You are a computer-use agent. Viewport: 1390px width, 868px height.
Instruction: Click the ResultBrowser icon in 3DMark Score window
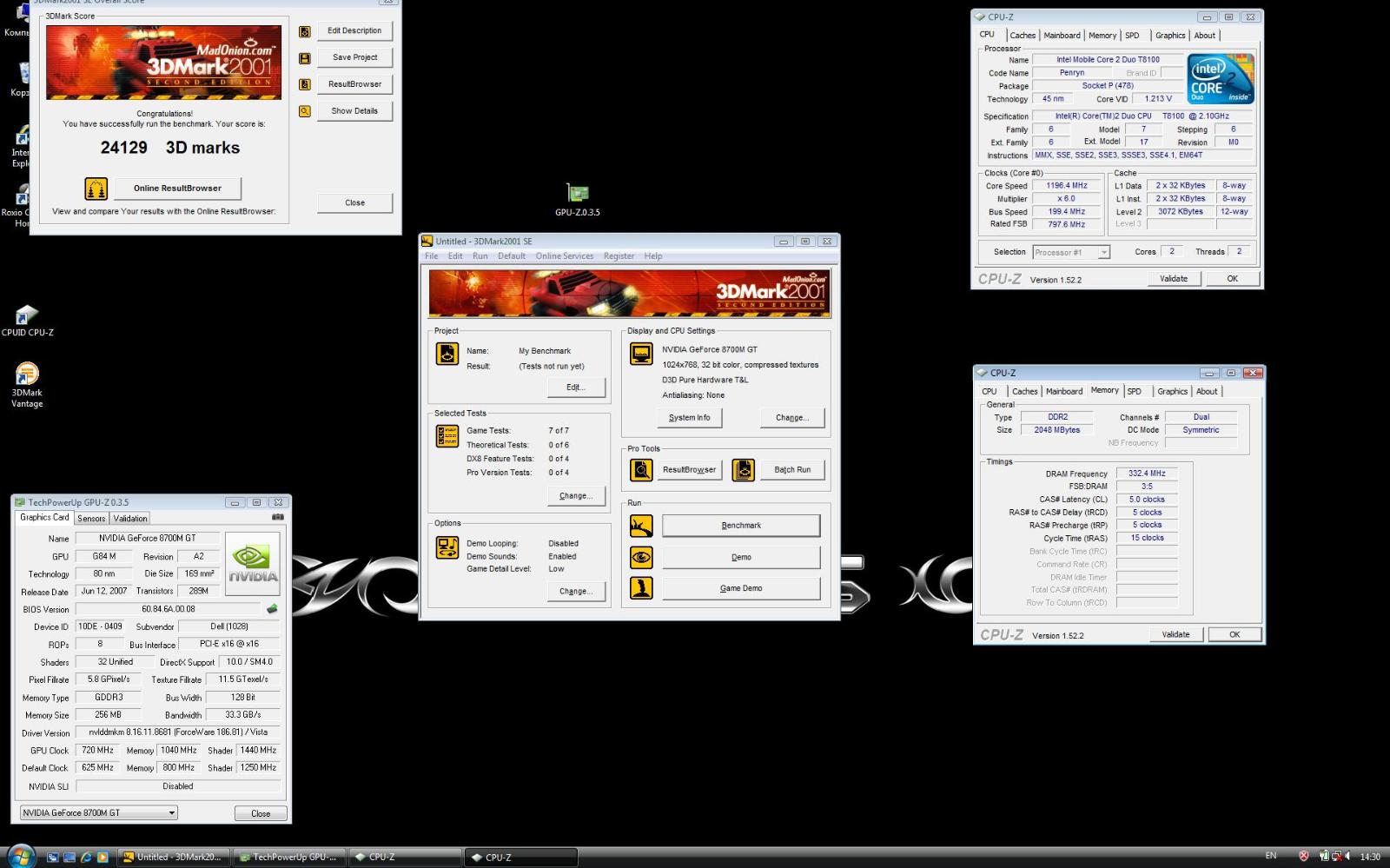tap(305, 84)
